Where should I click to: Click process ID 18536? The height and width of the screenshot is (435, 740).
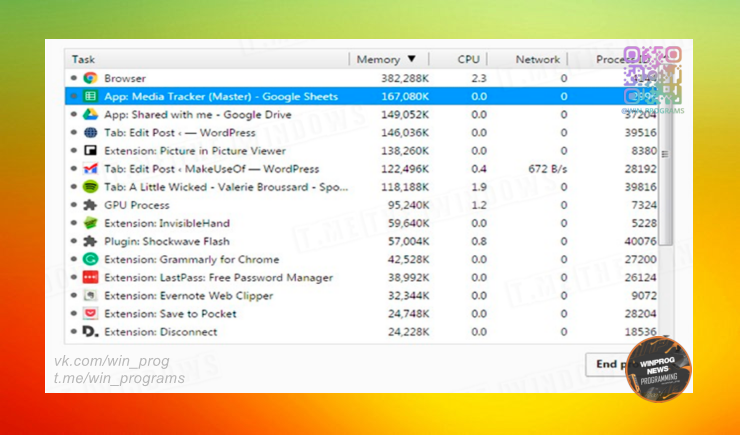[x=640, y=332]
